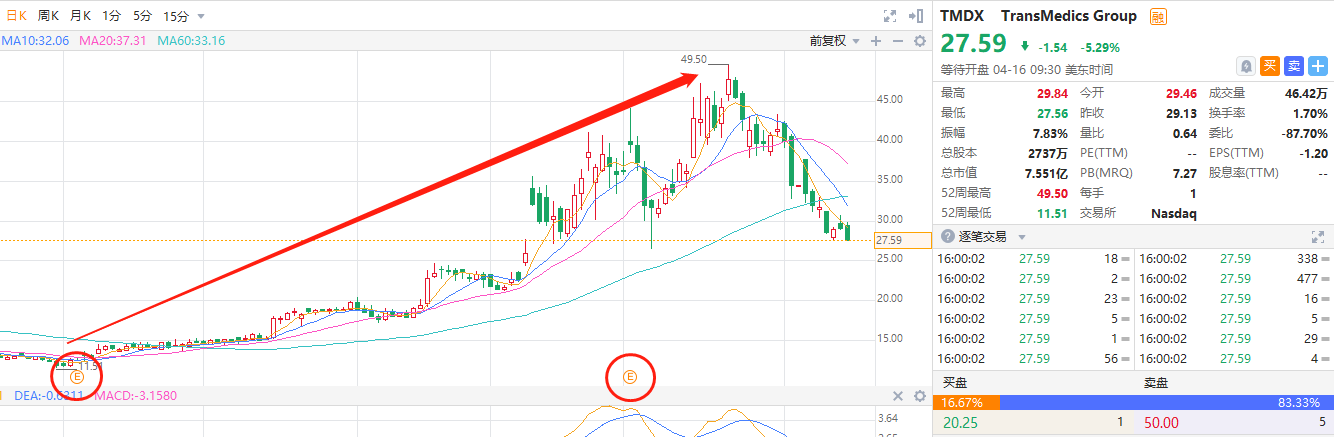The height and width of the screenshot is (437, 1334).
Task: Click the TMDX ticker symbol
Action: coord(964,16)
